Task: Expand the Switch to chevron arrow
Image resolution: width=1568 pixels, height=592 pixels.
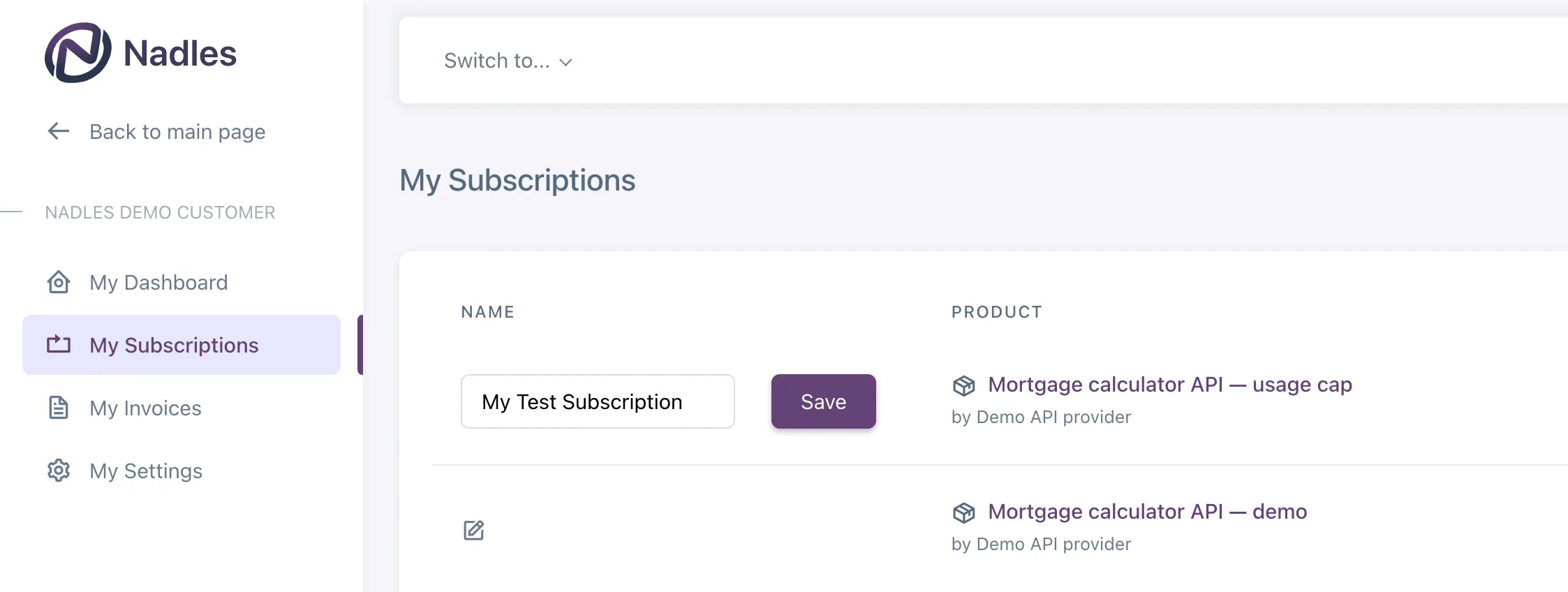Action: point(566,62)
